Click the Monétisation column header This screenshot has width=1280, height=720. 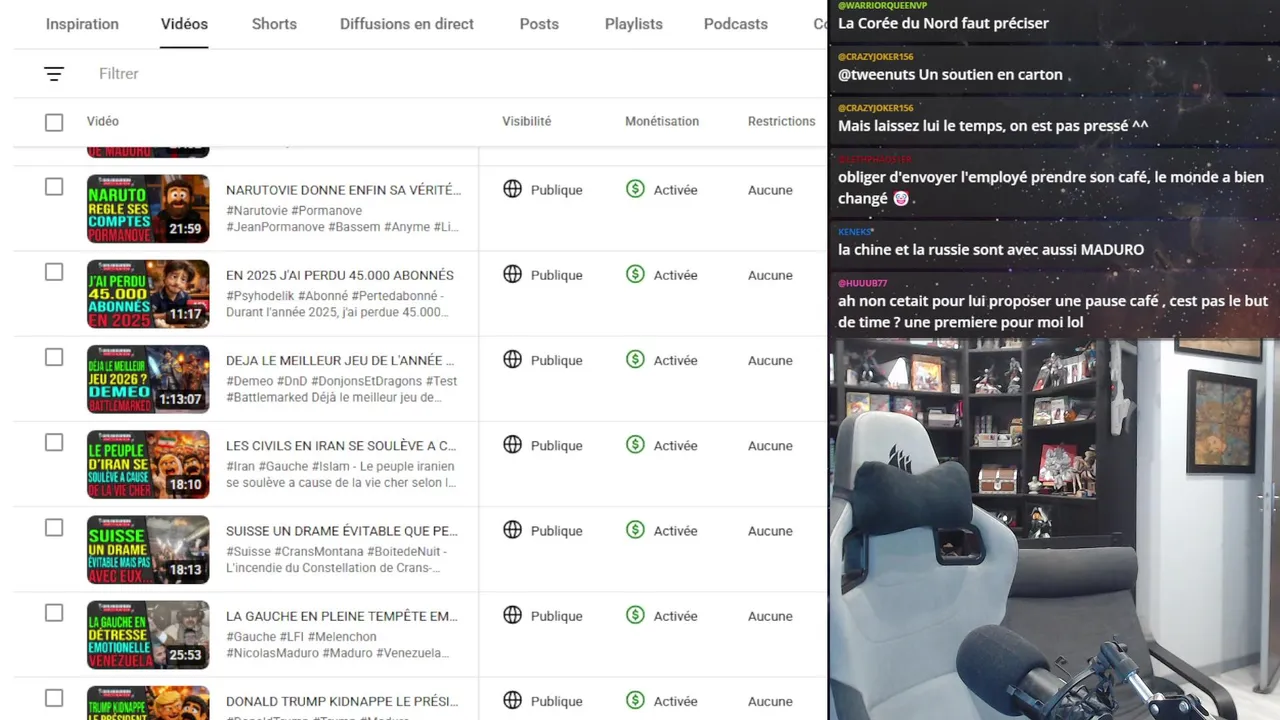tap(662, 121)
